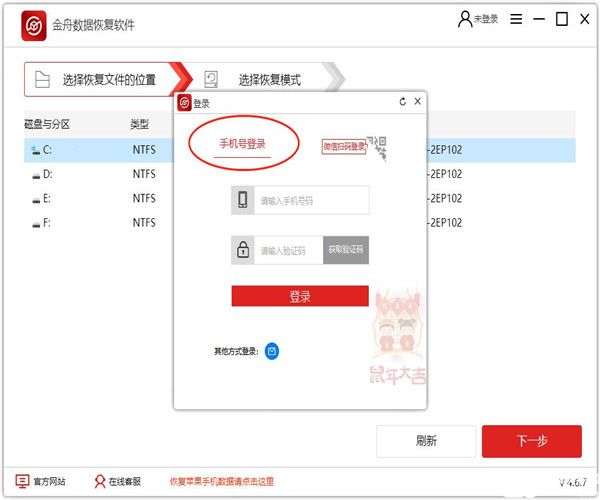This screenshot has width=600, height=500.
Task: Refresh the login dialog
Action: point(403,101)
